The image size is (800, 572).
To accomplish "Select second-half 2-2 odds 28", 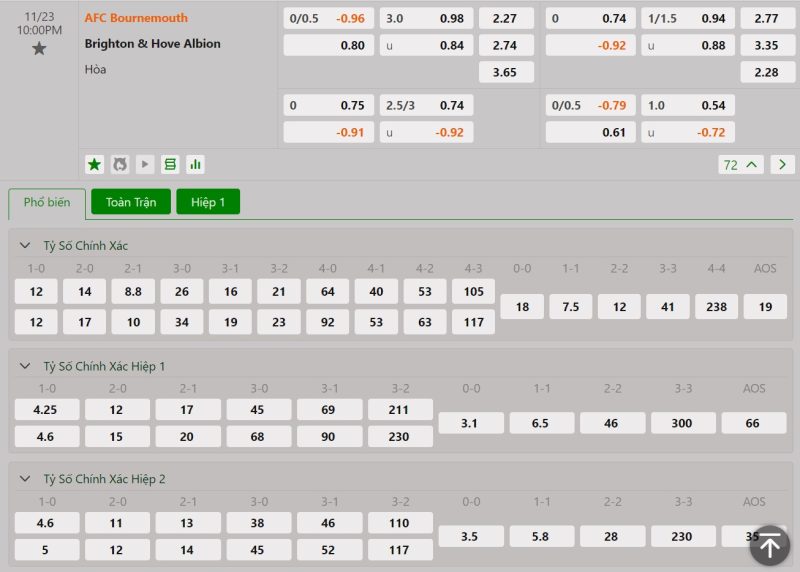I will pyautogui.click(x=612, y=536).
